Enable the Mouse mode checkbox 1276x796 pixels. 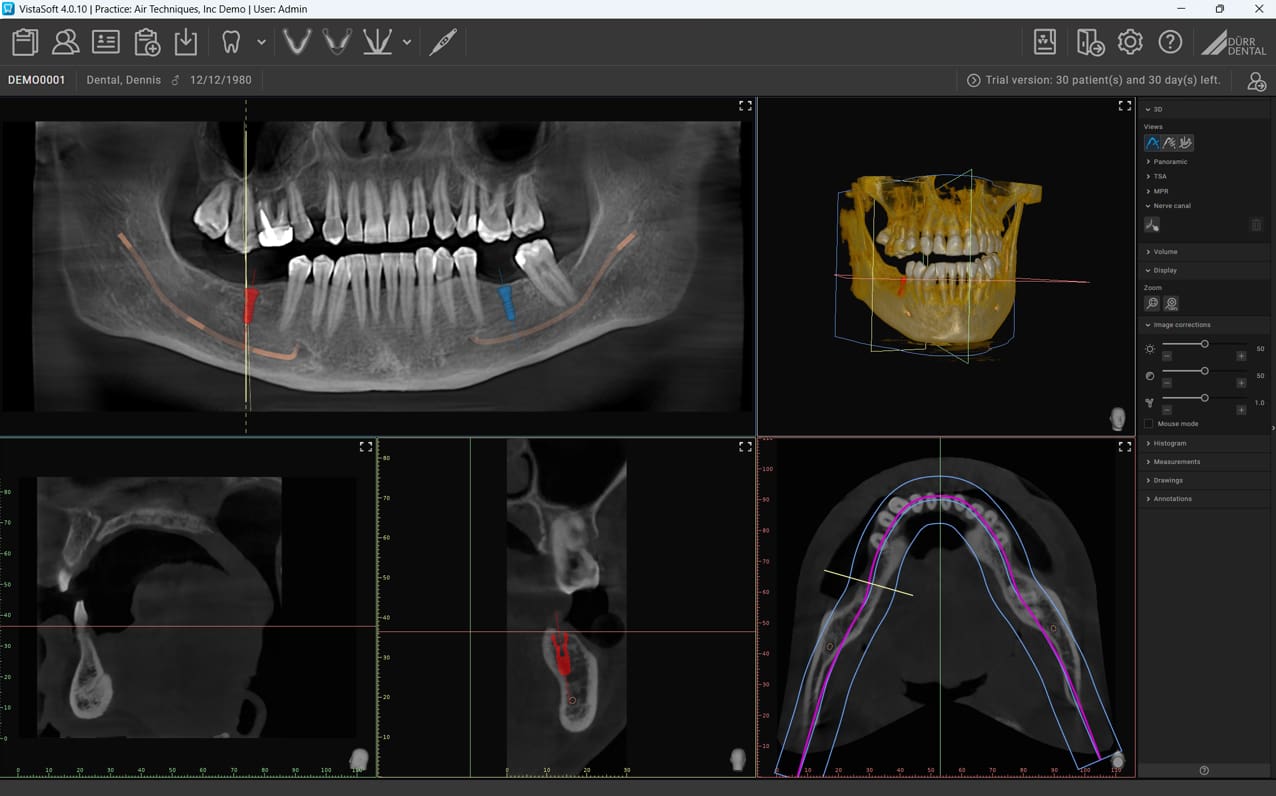coord(1147,423)
